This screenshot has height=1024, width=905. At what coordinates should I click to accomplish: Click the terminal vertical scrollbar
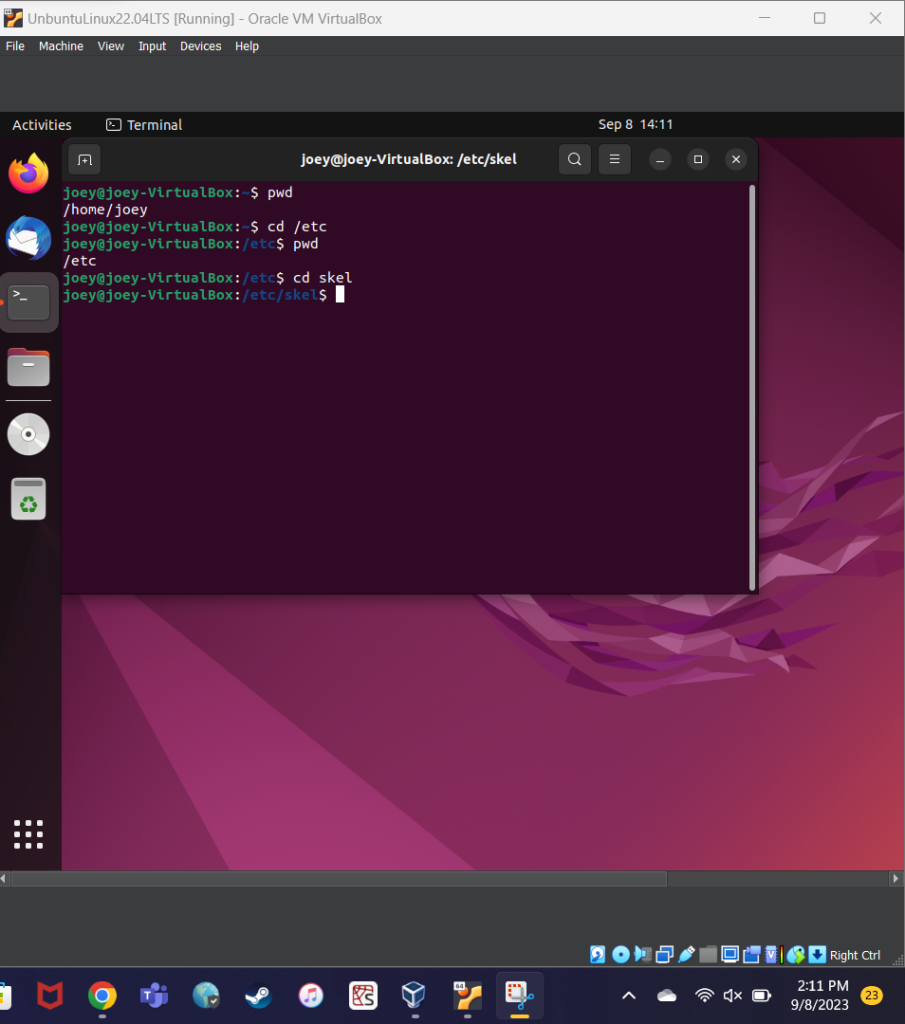pos(752,387)
